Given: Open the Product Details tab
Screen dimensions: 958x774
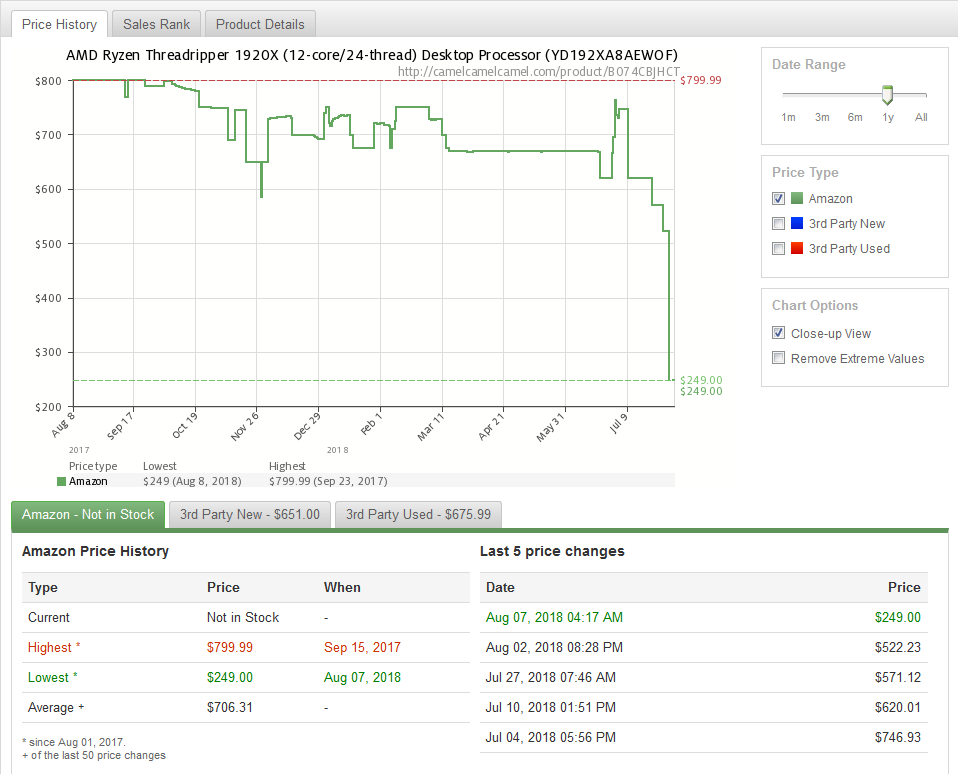Looking at the screenshot, I should 260,24.
